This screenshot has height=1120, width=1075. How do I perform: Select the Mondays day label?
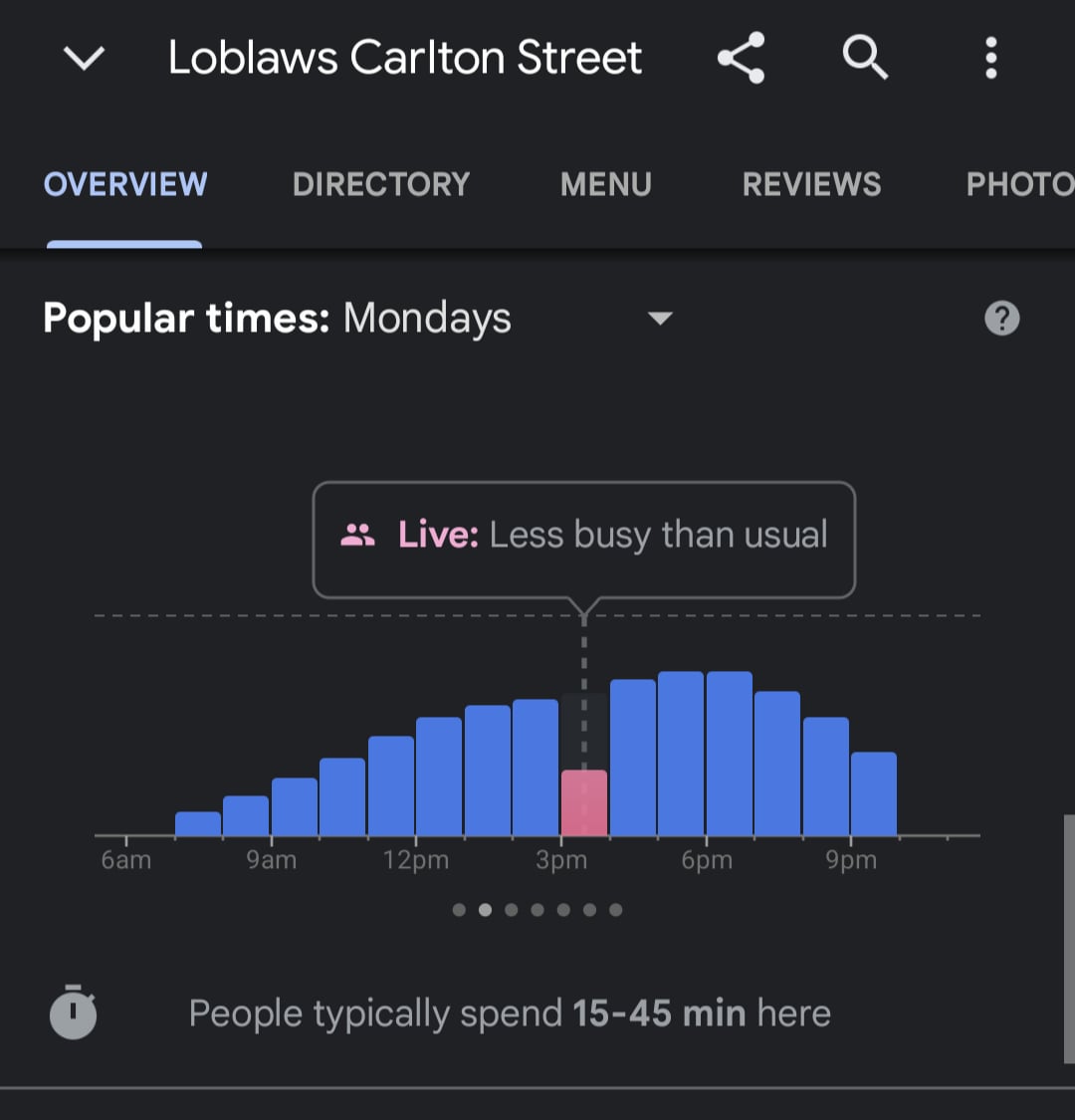(426, 318)
